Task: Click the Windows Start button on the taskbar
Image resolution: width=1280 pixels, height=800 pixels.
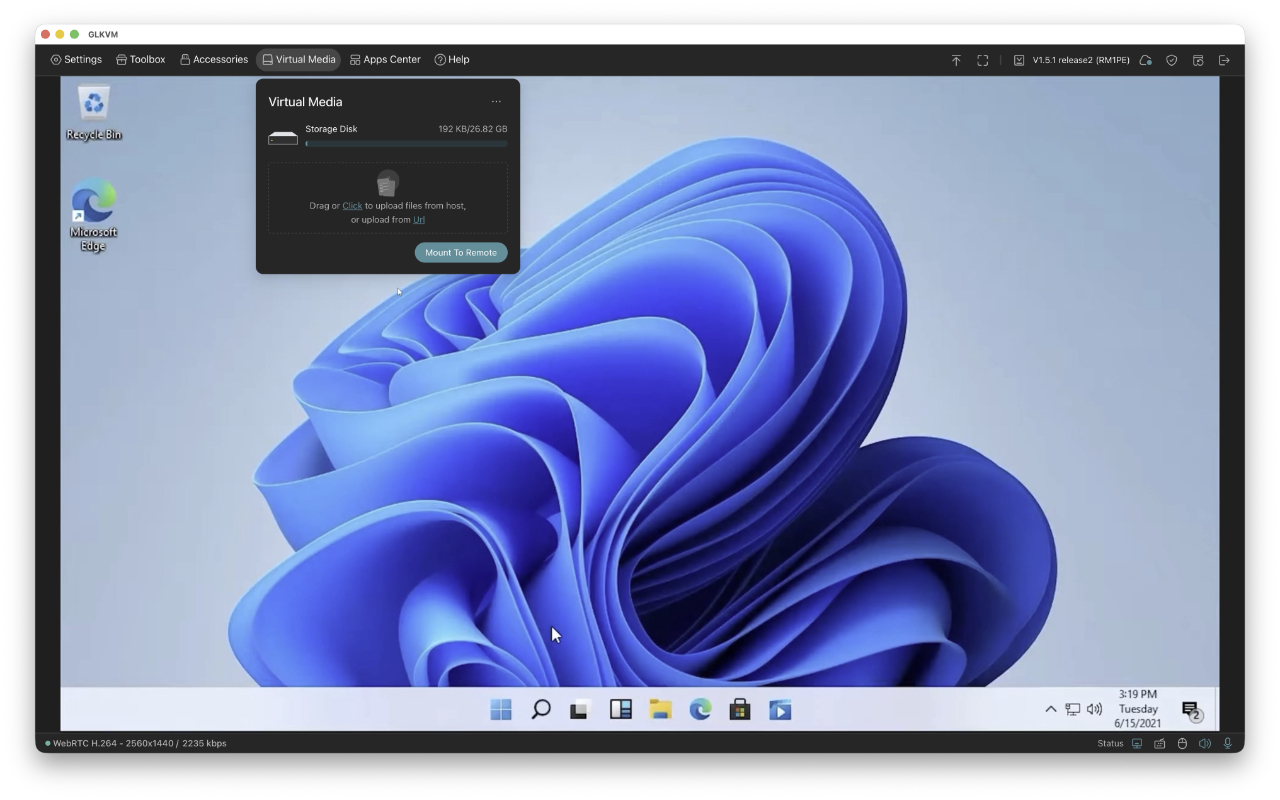Action: pyautogui.click(x=501, y=710)
